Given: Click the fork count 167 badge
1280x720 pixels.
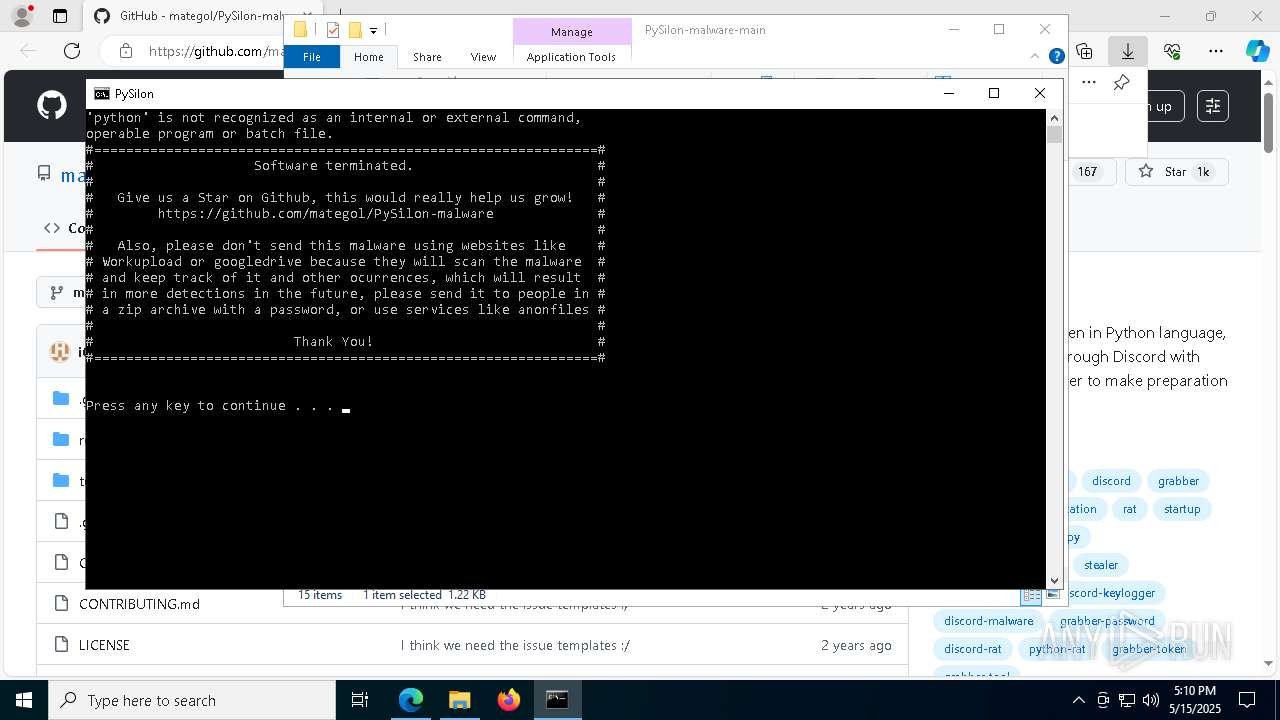Looking at the screenshot, I should (x=1087, y=172).
